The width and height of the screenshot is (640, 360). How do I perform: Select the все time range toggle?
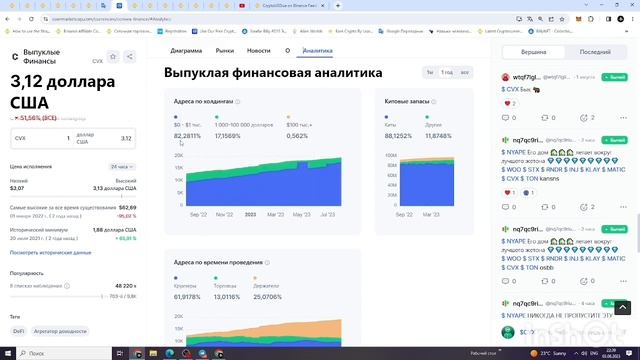[464, 73]
